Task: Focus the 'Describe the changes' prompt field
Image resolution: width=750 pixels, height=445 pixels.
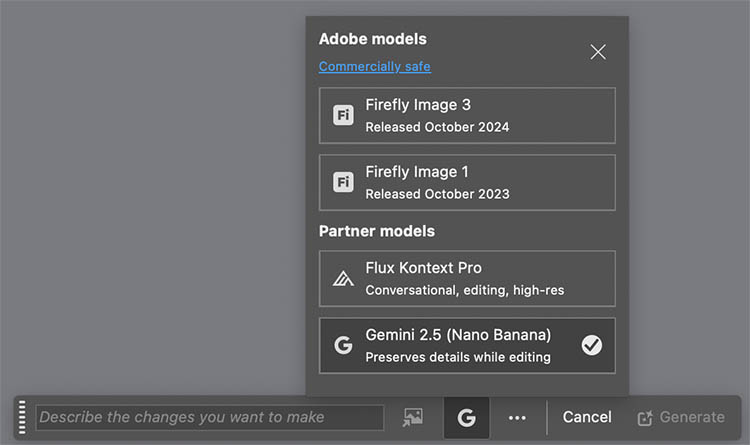Action: click(210, 417)
